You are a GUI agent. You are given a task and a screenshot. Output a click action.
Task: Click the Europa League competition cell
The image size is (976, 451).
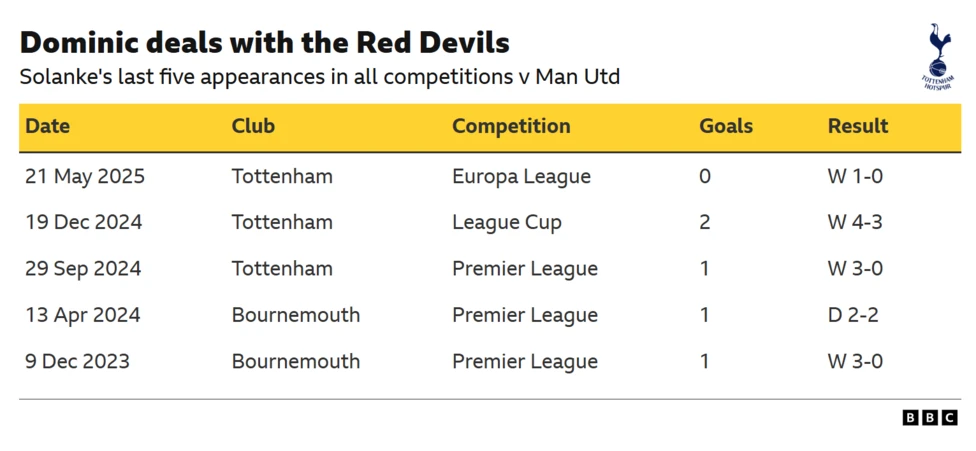pyautogui.click(x=521, y=177)
